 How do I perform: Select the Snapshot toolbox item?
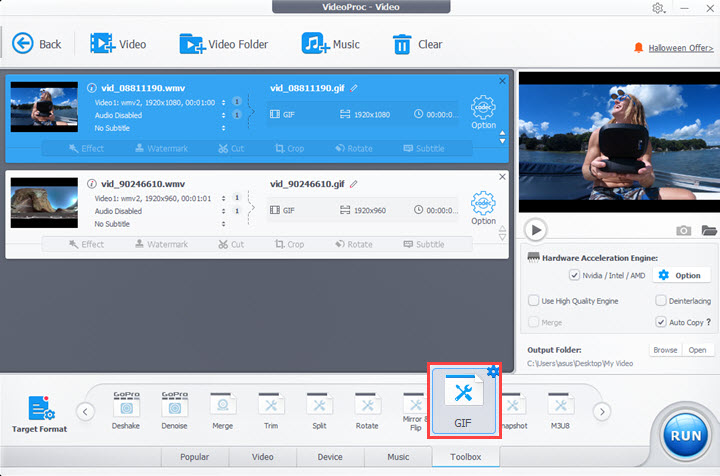[513, 410]
